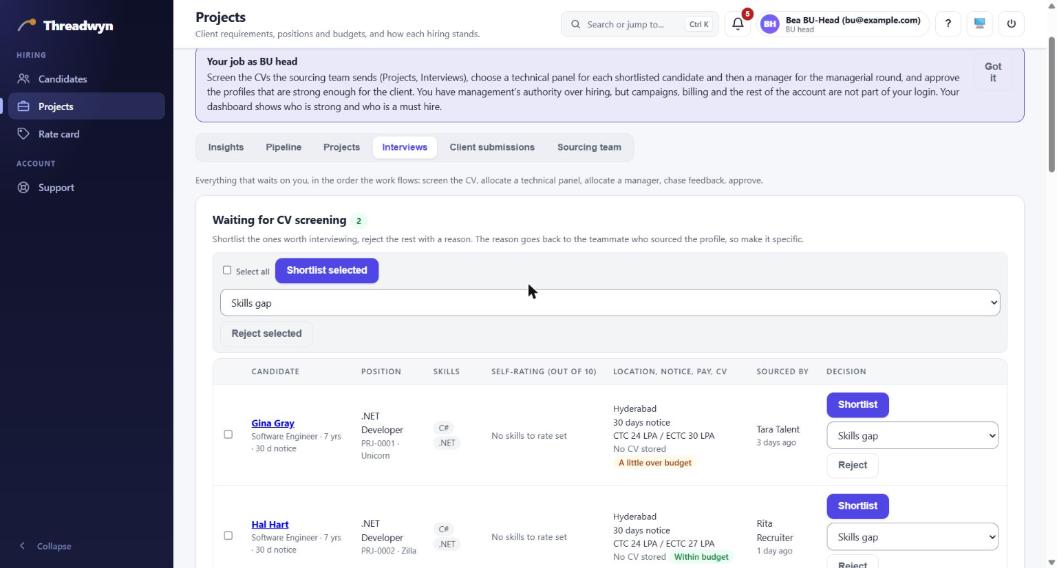Click the count badge beside Waiting for CV screening
Image resolution: width=1057 pixels, height=568 pixels.
tap(359, 221)
